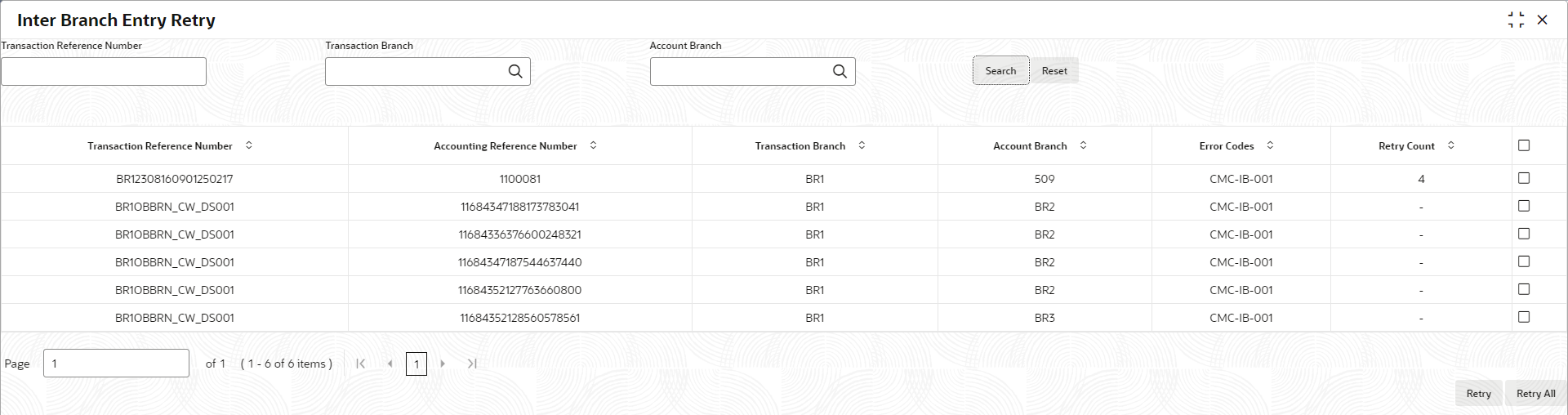Screen dimensions: 1568x415
Task: Sort by Account Branch column arrows
Action: (1084, 145)
